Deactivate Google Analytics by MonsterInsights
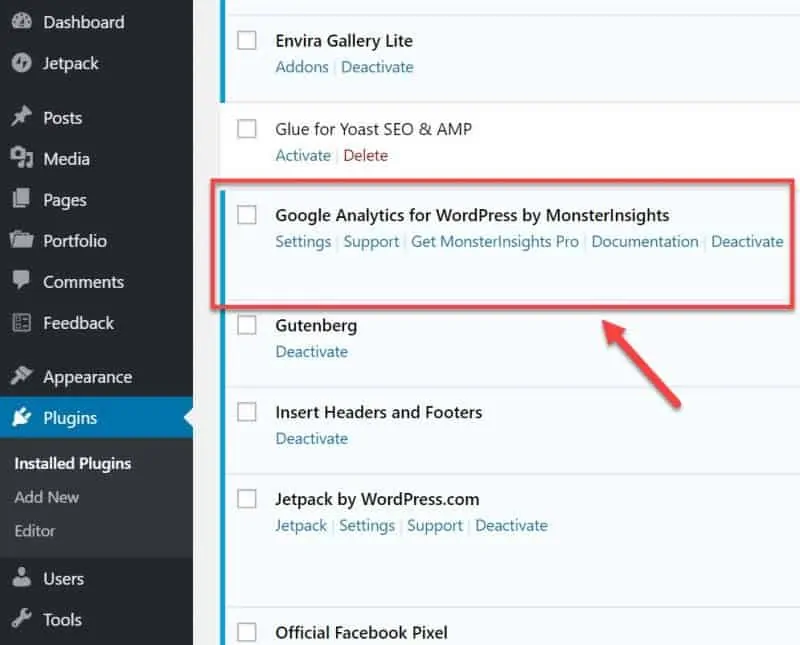The width and height of the screenshot is (800, 645). pos(747,241)
